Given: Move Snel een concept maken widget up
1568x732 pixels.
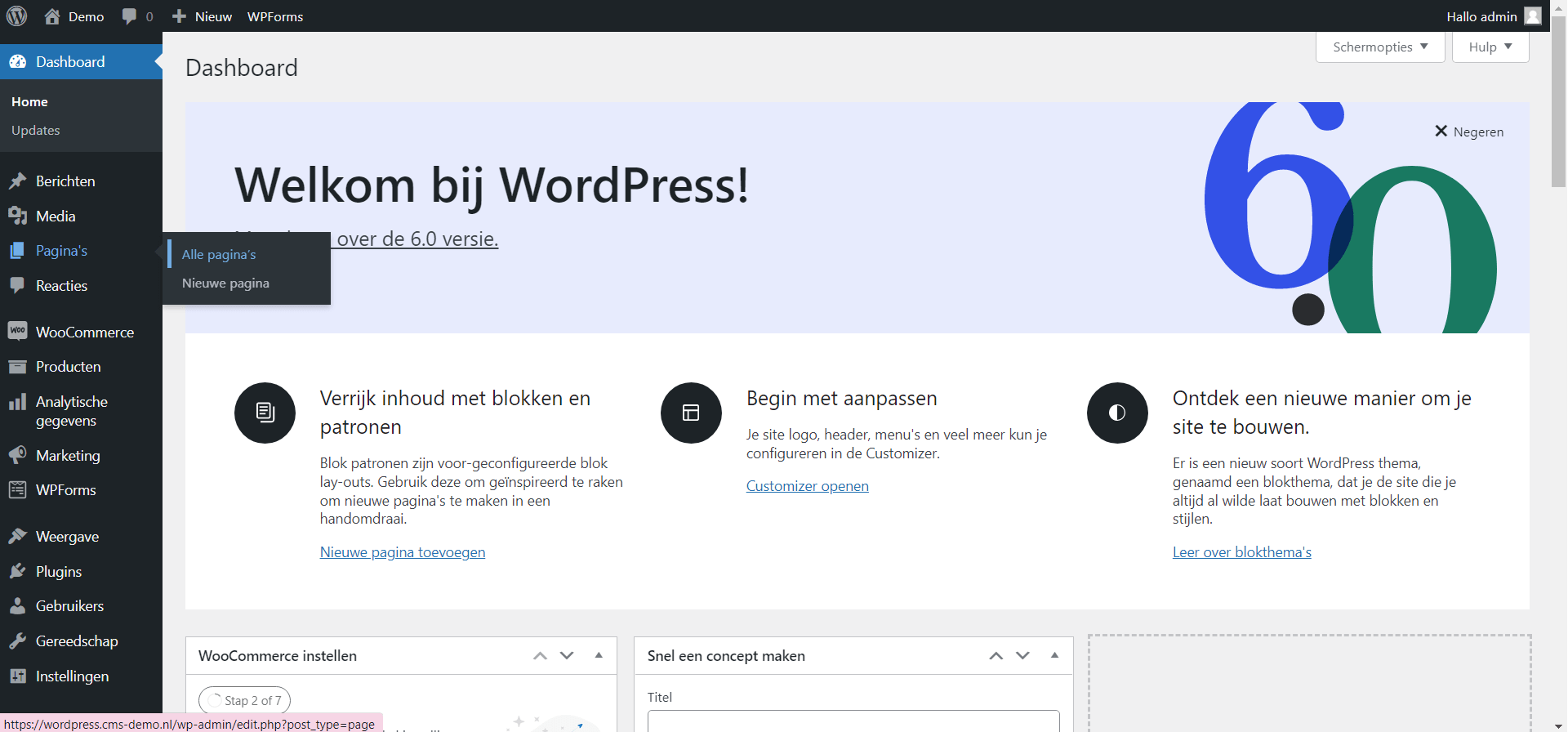Looking at the screenshot, I should [996, 656].
